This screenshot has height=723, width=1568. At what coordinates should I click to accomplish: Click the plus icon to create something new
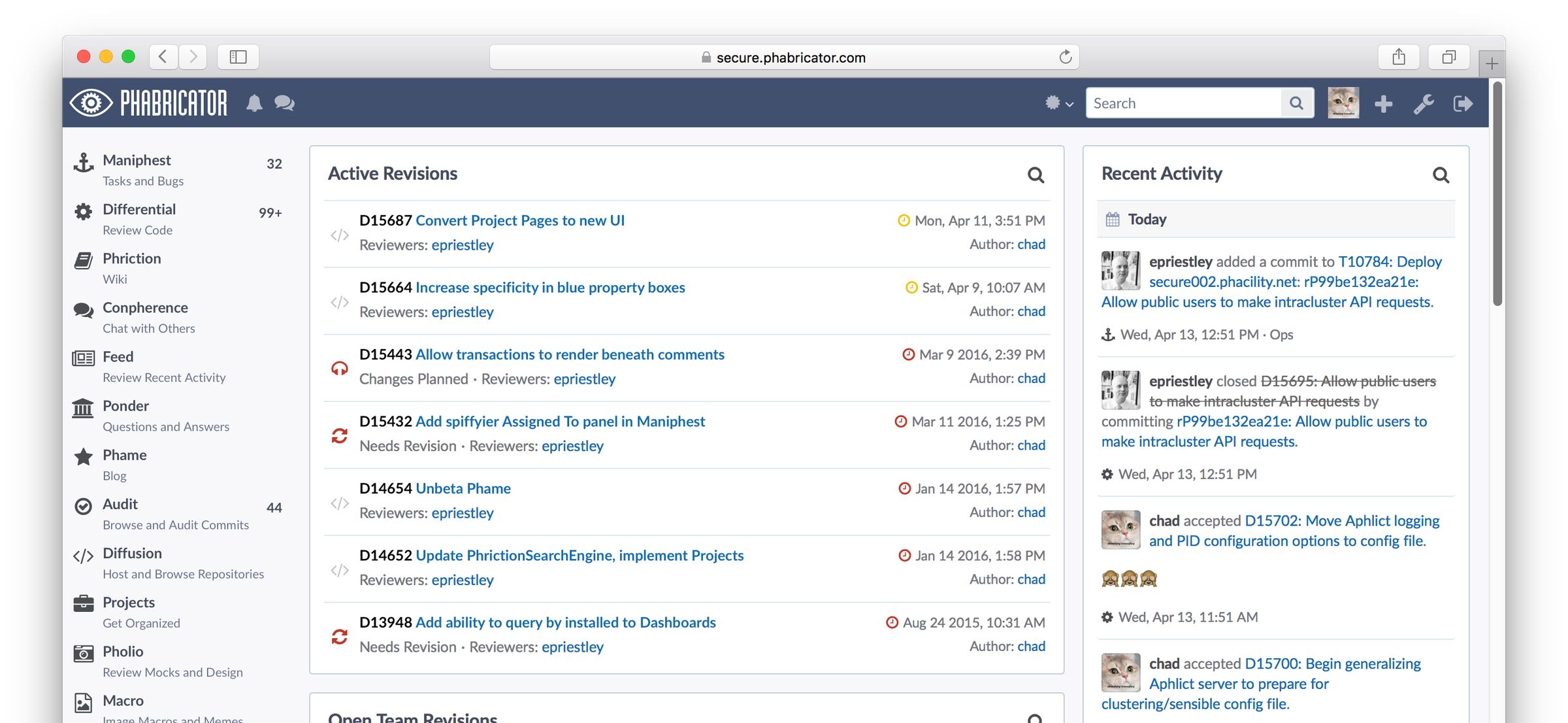coord(1383,103)
